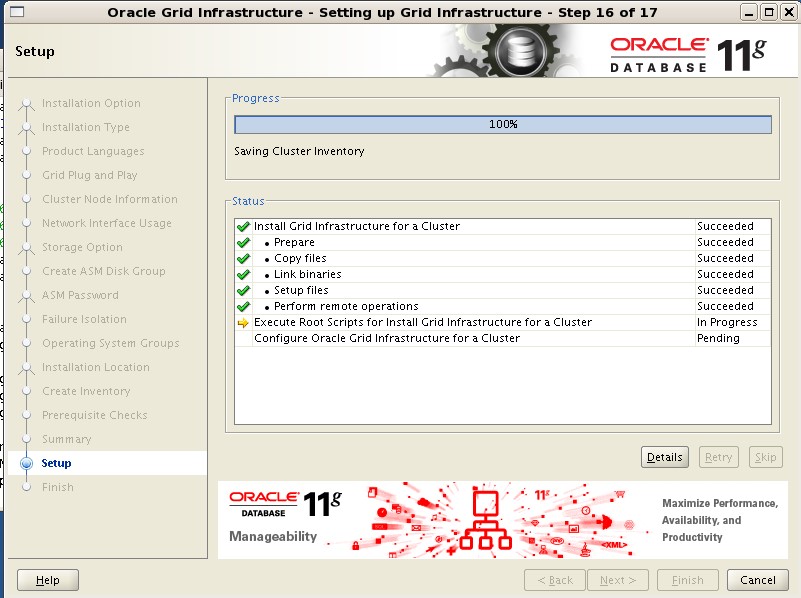Click the Setup step bullet icon
The width and height of the screenshot is (801, 598).
(x=26, y=464)
